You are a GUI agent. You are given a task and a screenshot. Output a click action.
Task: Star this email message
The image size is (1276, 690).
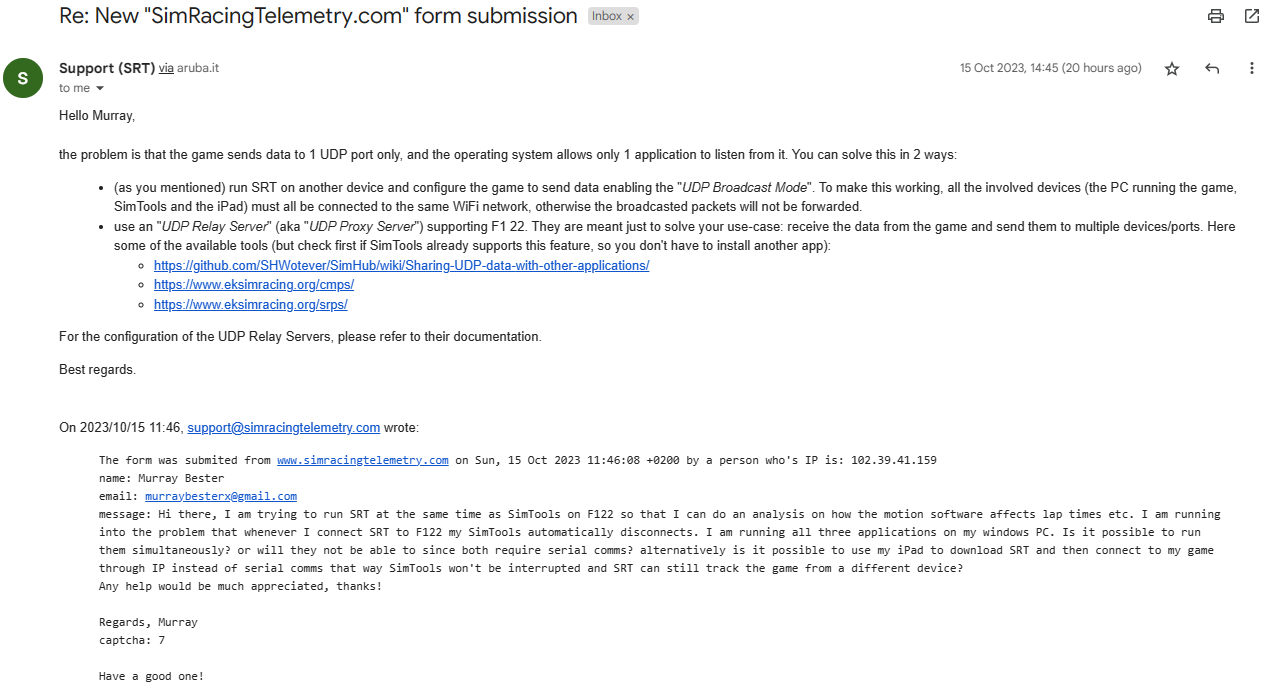tap(1172, 69)
